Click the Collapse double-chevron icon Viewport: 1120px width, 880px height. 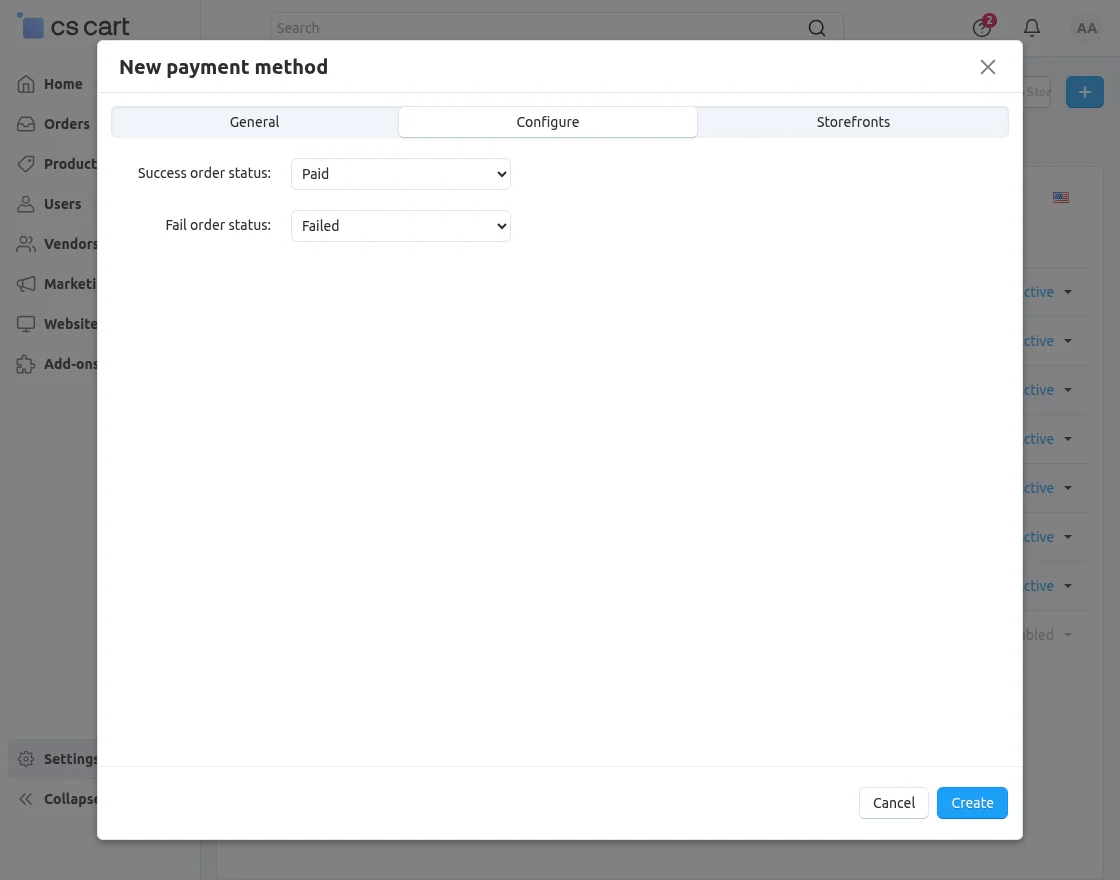click(x=26, y=799)
